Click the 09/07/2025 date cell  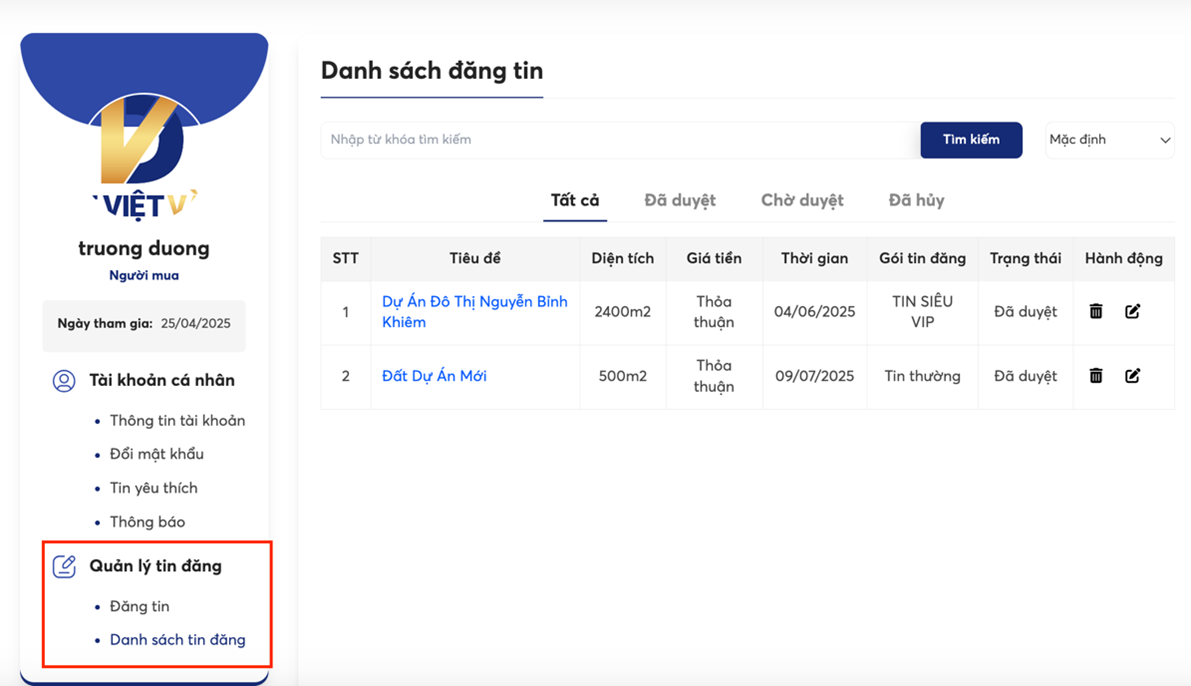click(x=814, y=376)
